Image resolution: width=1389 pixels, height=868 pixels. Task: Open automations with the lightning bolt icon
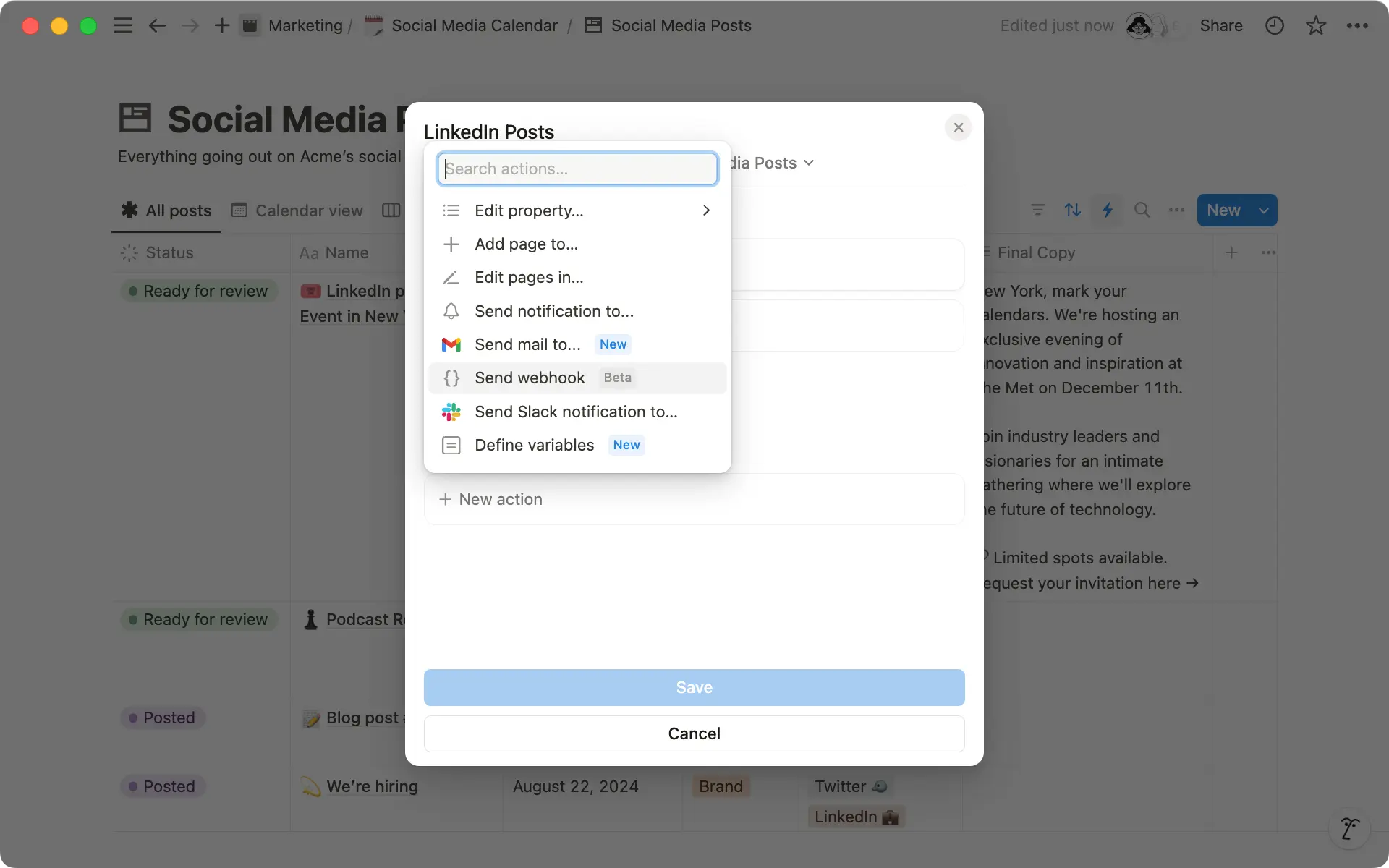tap(1107, 210)
